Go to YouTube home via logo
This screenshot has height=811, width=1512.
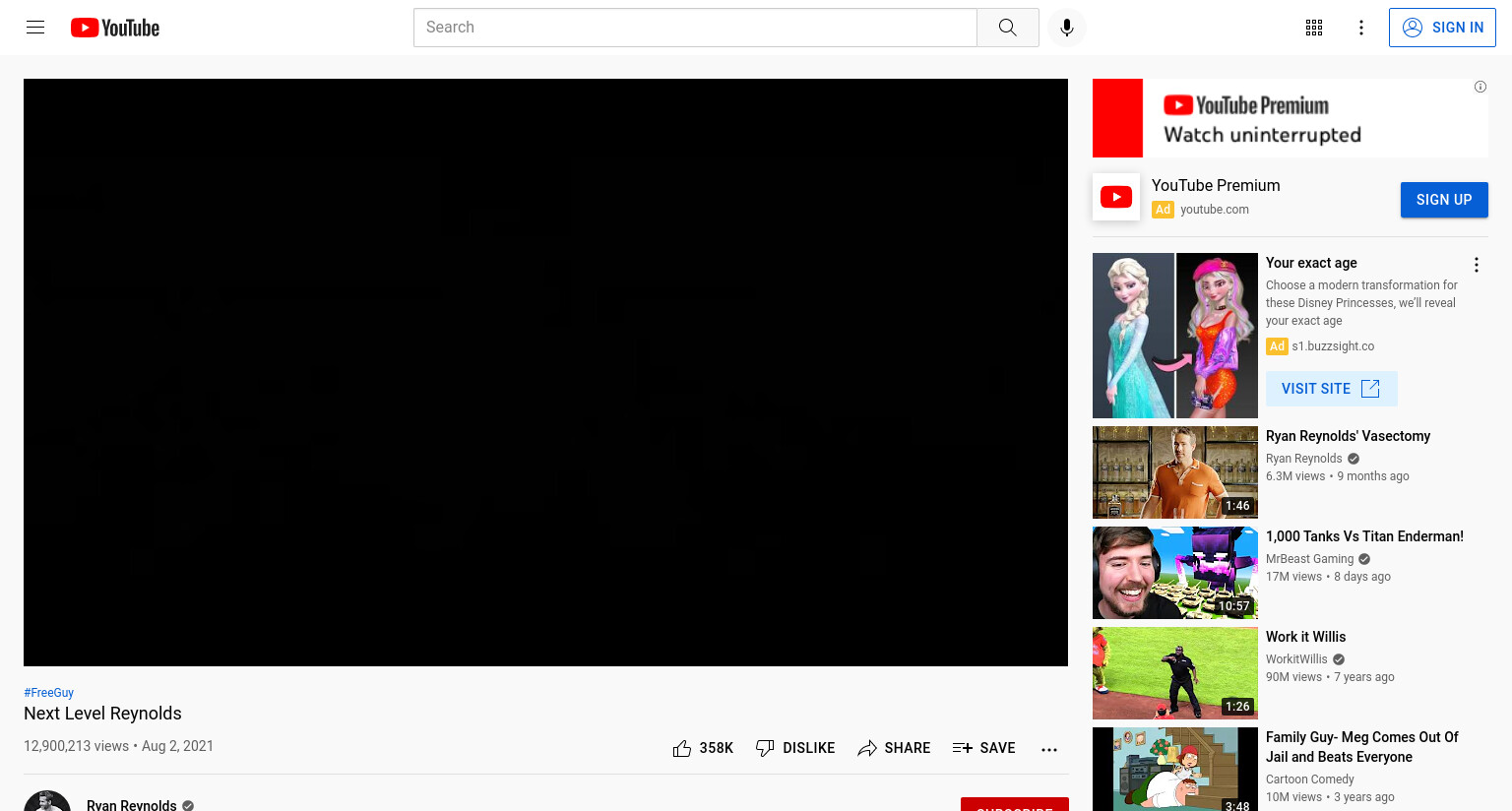[x=115, y=28]
